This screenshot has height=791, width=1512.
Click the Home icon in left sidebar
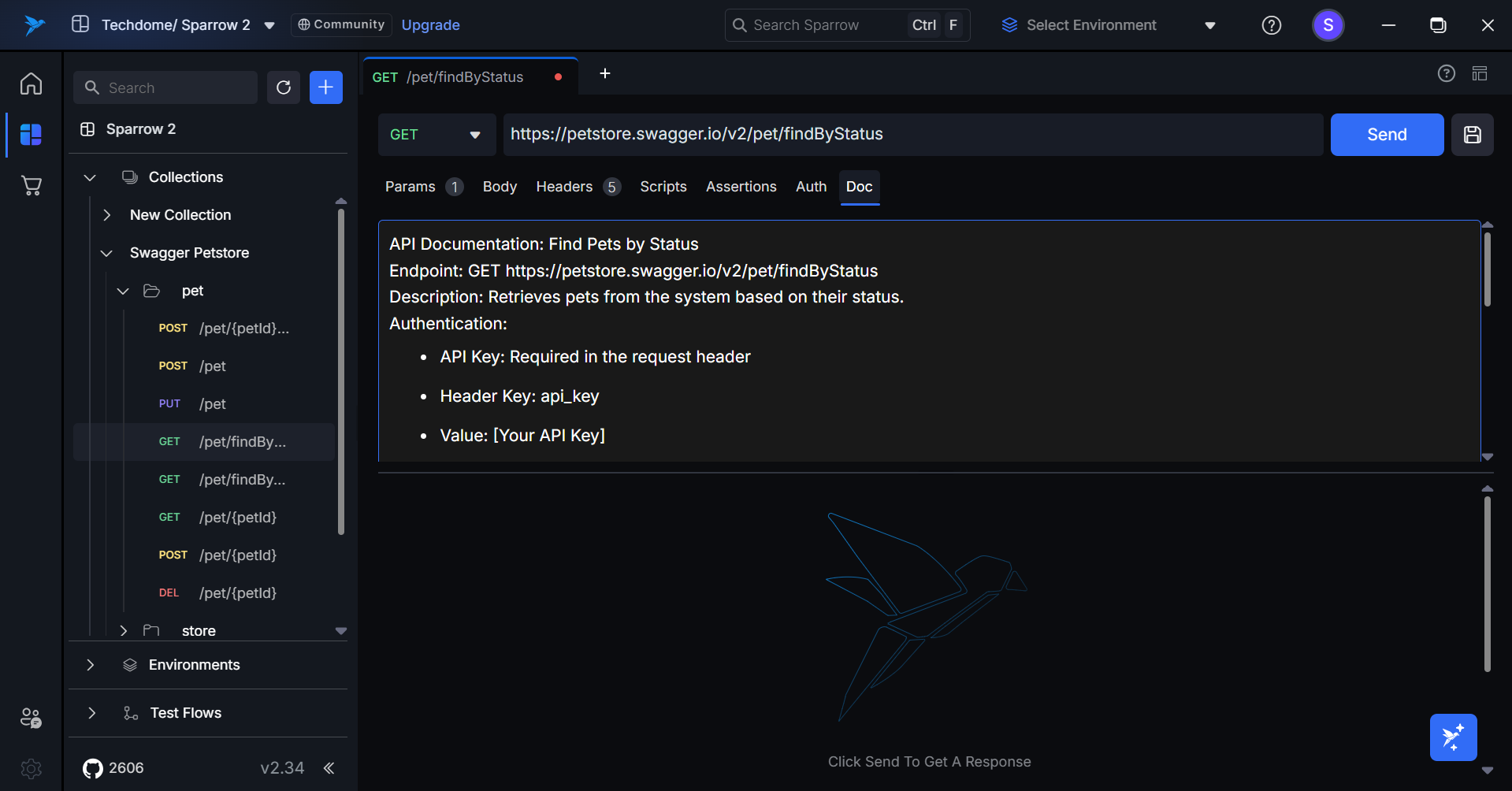coord(32,84)
